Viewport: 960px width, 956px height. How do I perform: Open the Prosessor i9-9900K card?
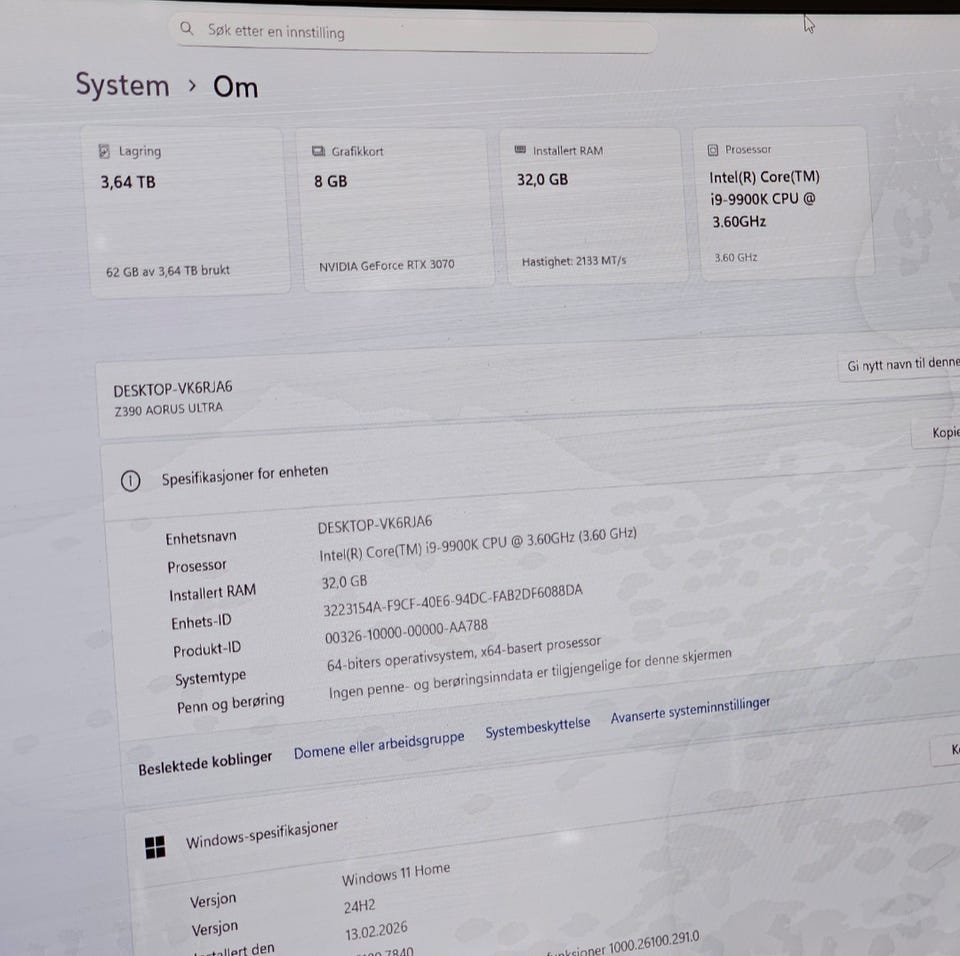click(784, 203)
